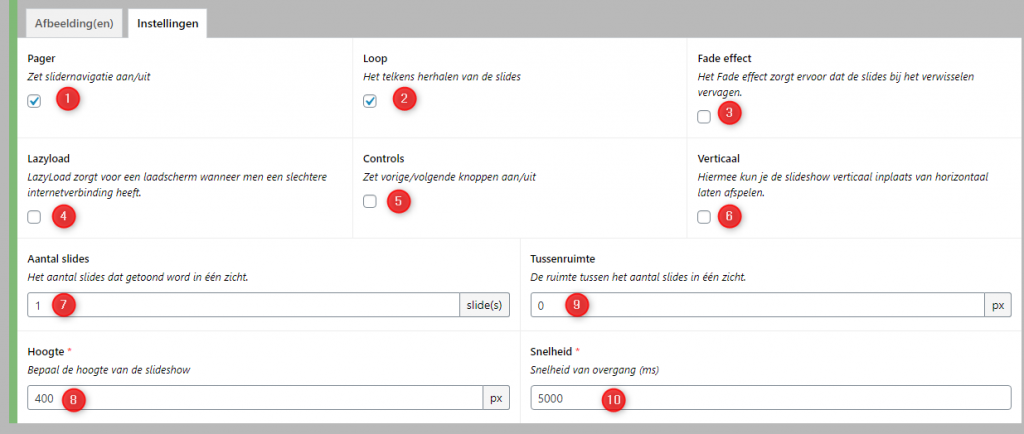
Task: Select the Instellingen tab
Action: click(167, 22)
